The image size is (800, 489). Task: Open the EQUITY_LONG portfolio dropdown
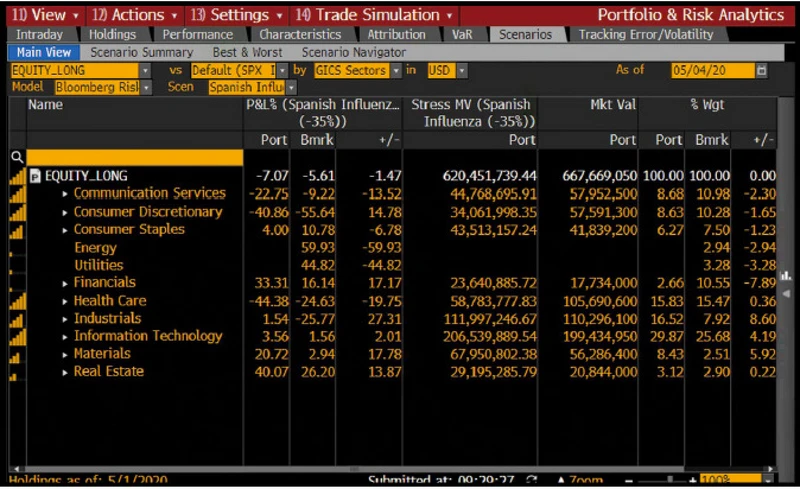[x=145, y=70]
